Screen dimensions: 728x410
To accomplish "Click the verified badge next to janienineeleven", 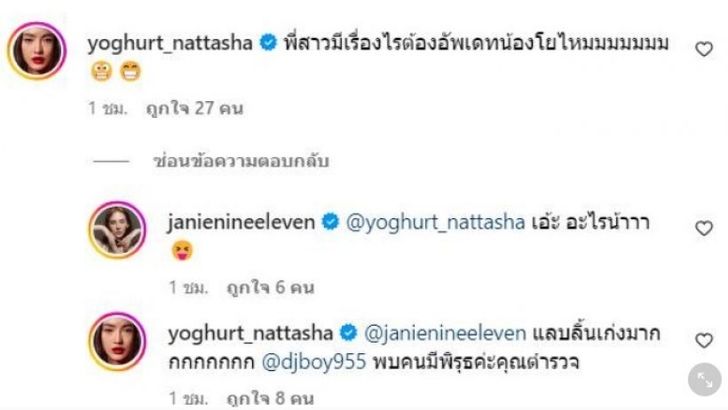I will (x=331, y=222).
